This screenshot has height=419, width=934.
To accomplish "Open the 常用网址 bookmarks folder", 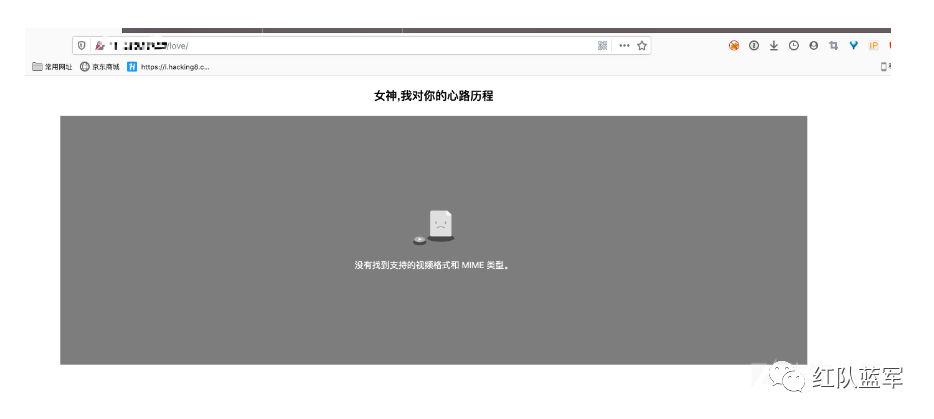I will (x=52, y=67).
